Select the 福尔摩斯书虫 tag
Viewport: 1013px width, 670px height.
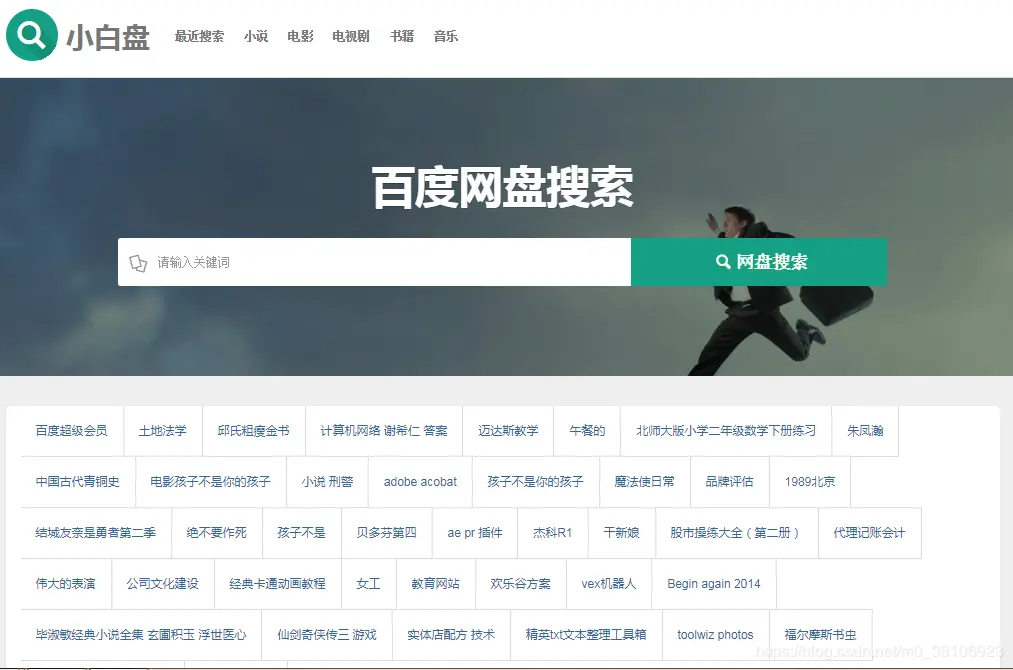point(820,635)
